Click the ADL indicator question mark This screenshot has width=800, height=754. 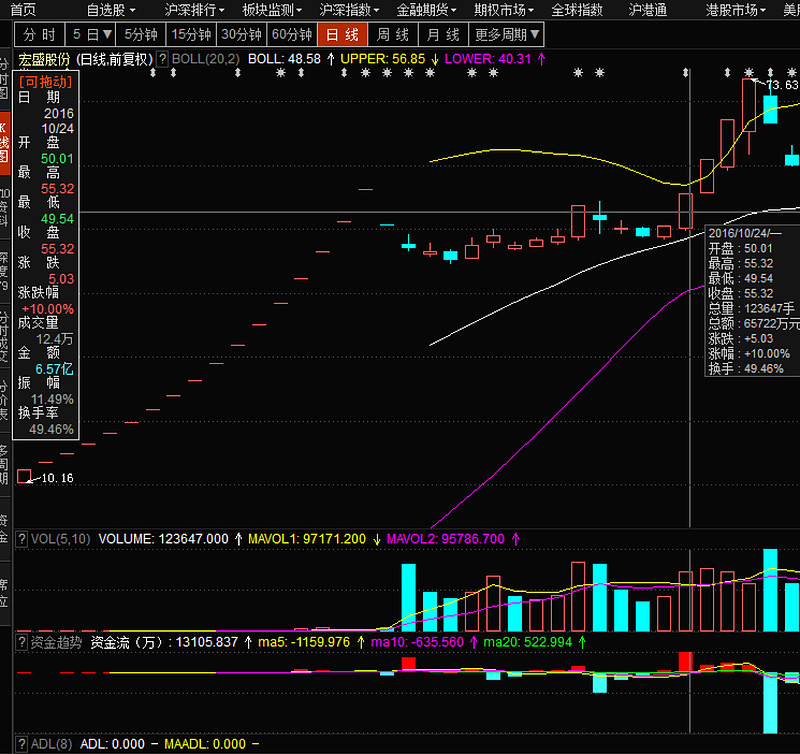pyautogui.click(x=22, y=744)
